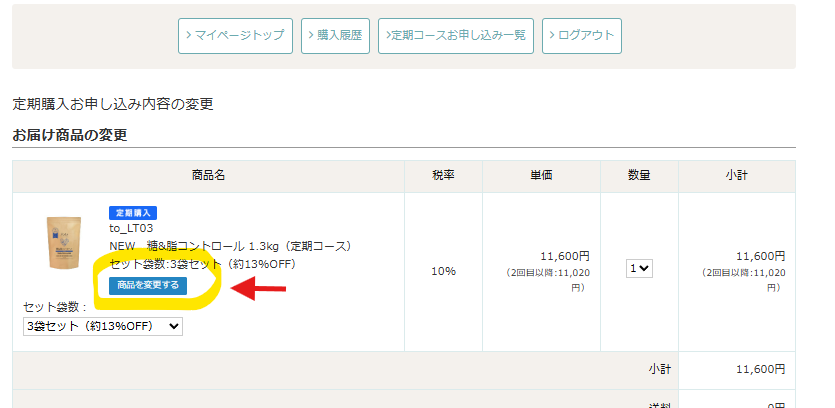Go to 購入履歴 page
The image size is (835, 408).
pos(336,35)
